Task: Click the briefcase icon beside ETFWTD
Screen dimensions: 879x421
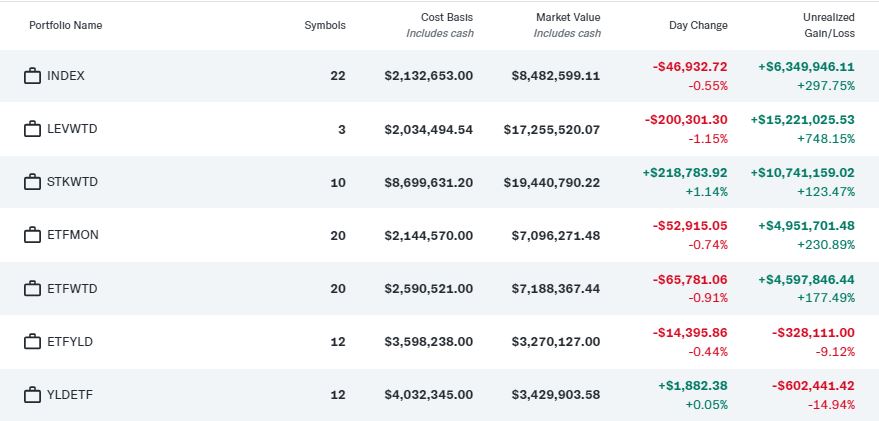Action: pos(32,288)
